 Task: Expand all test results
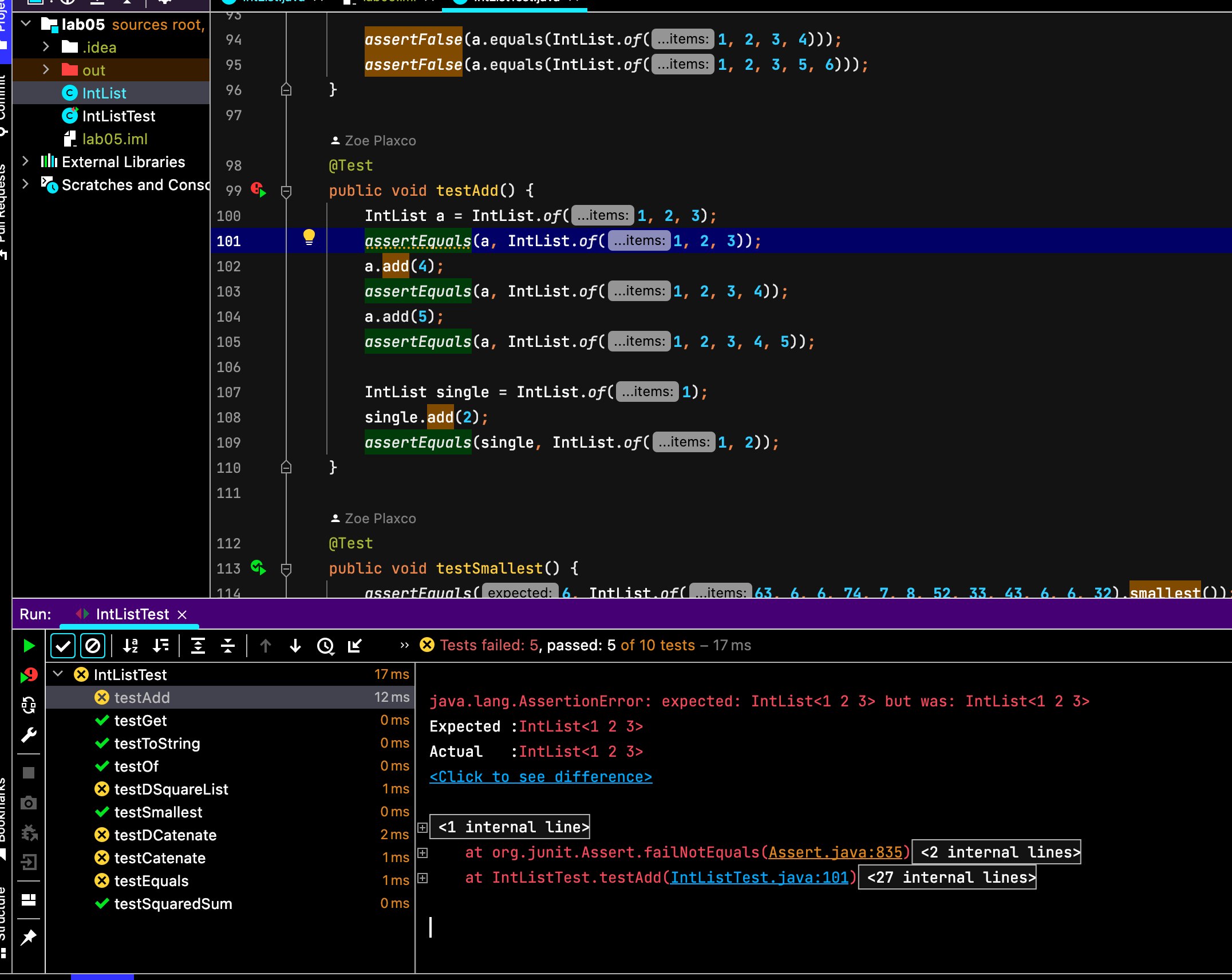[198, 646]
